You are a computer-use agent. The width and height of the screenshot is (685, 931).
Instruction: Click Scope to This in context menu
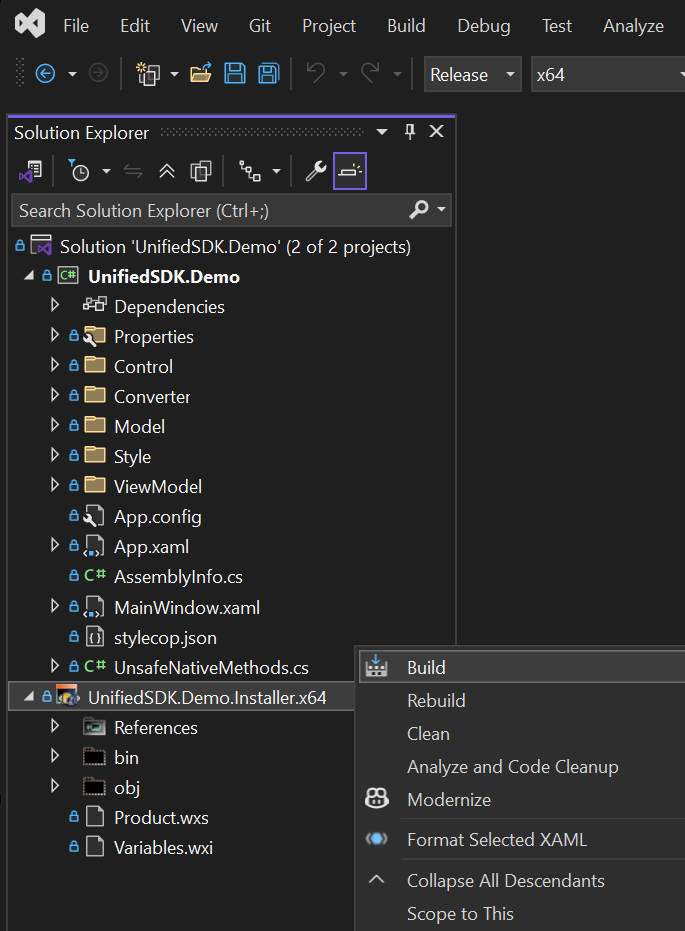pos(460,913)
